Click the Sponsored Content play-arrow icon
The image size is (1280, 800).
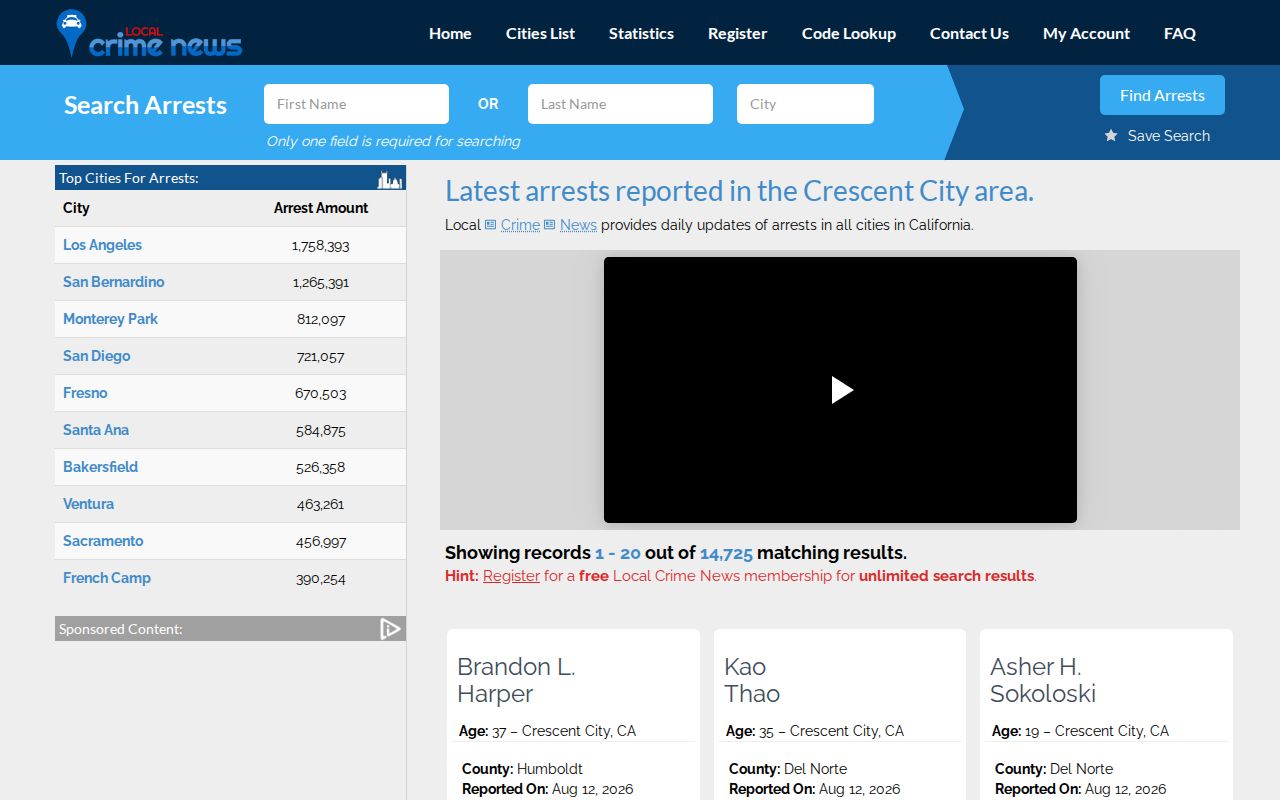click(390, 629)
